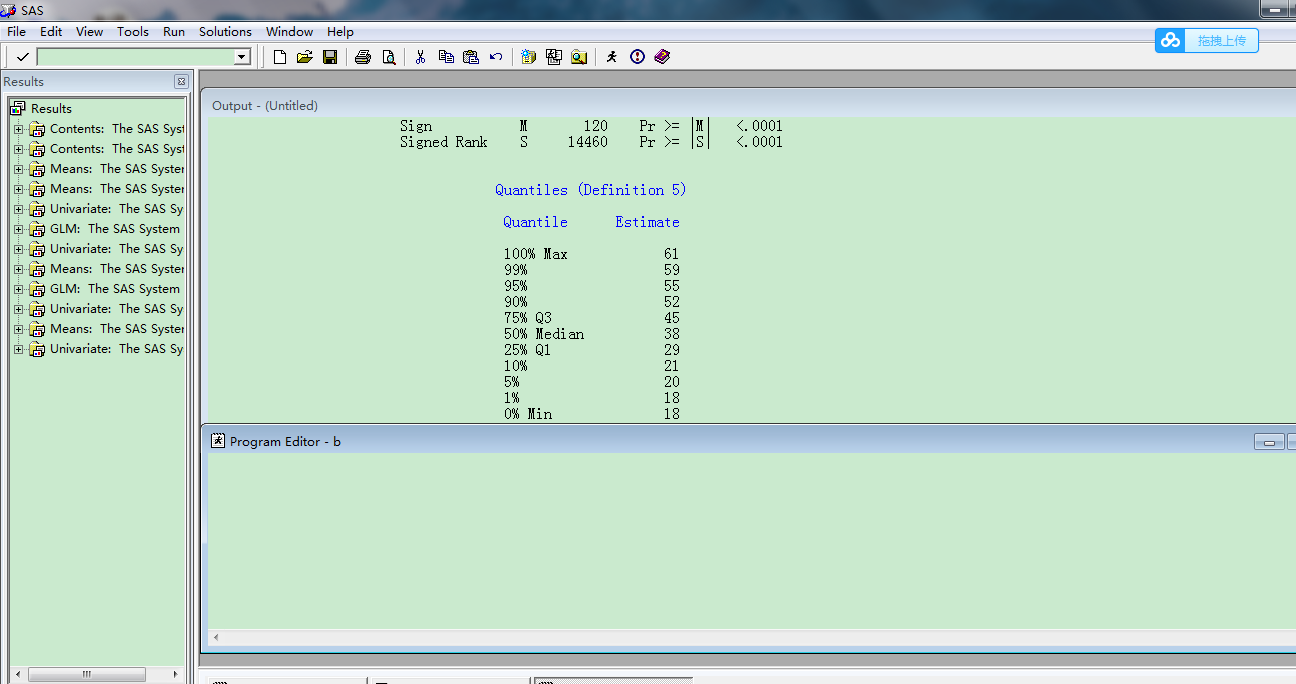Copy selection using the toolbar Copy icon
Image resolution: width=1296 pixels, height=684 pixels.
coord(446,57)
